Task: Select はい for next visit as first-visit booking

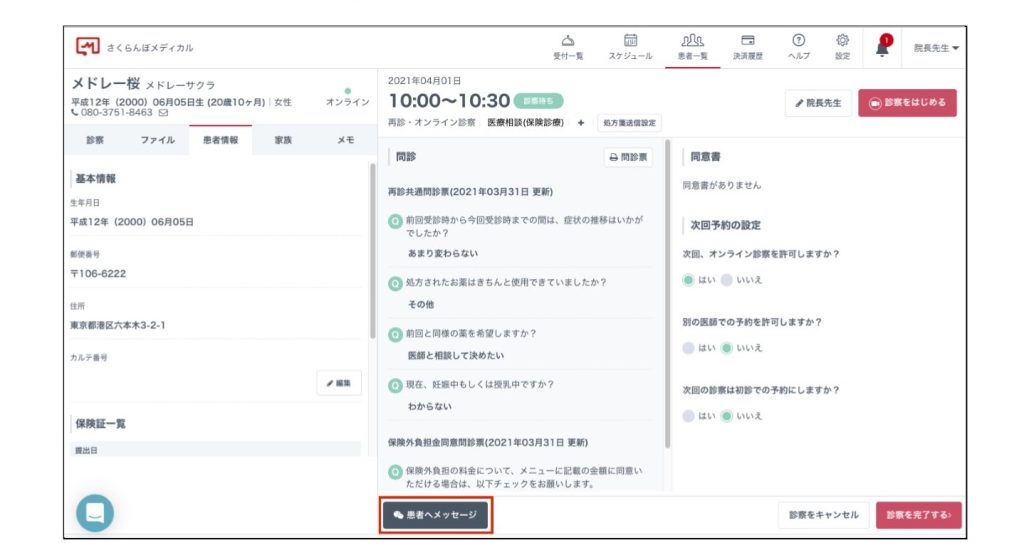Action: pyautogui.click(x=688, y=415)
